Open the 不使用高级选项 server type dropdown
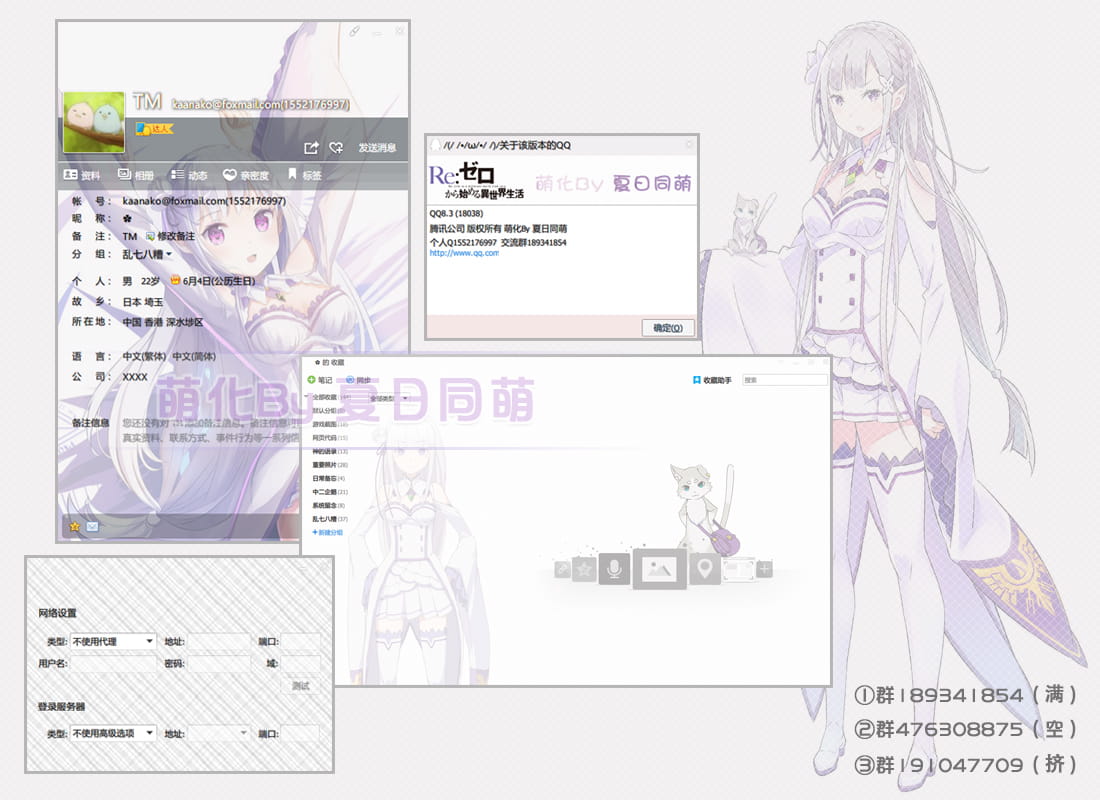The height and width of the screenshot is (800, 1100). [113, 733]
